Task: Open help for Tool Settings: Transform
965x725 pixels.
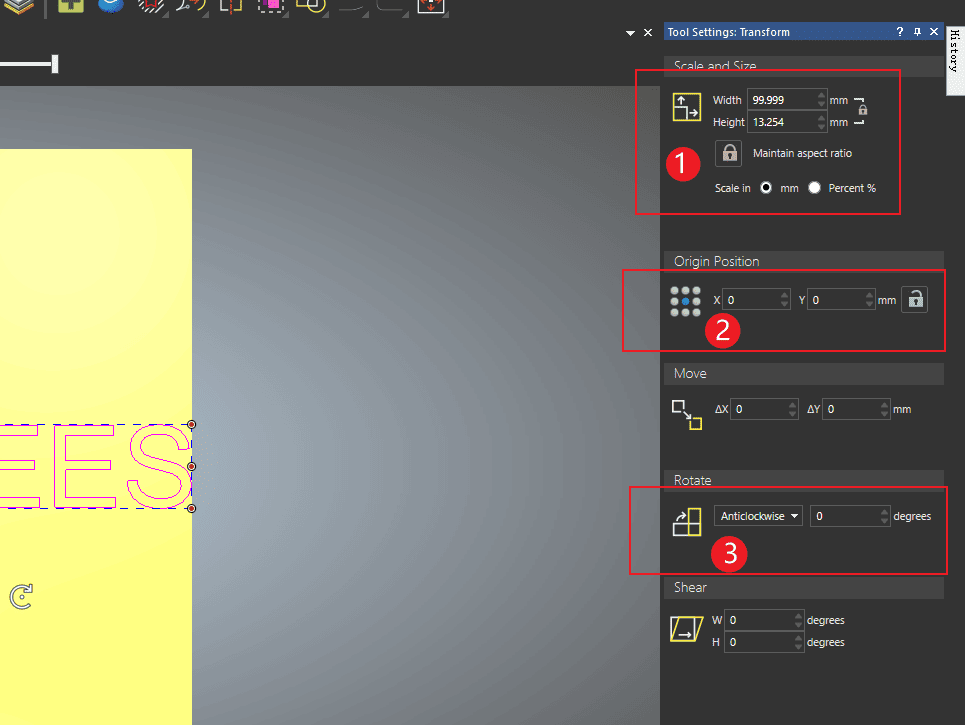Action: [x=900, y=32]
